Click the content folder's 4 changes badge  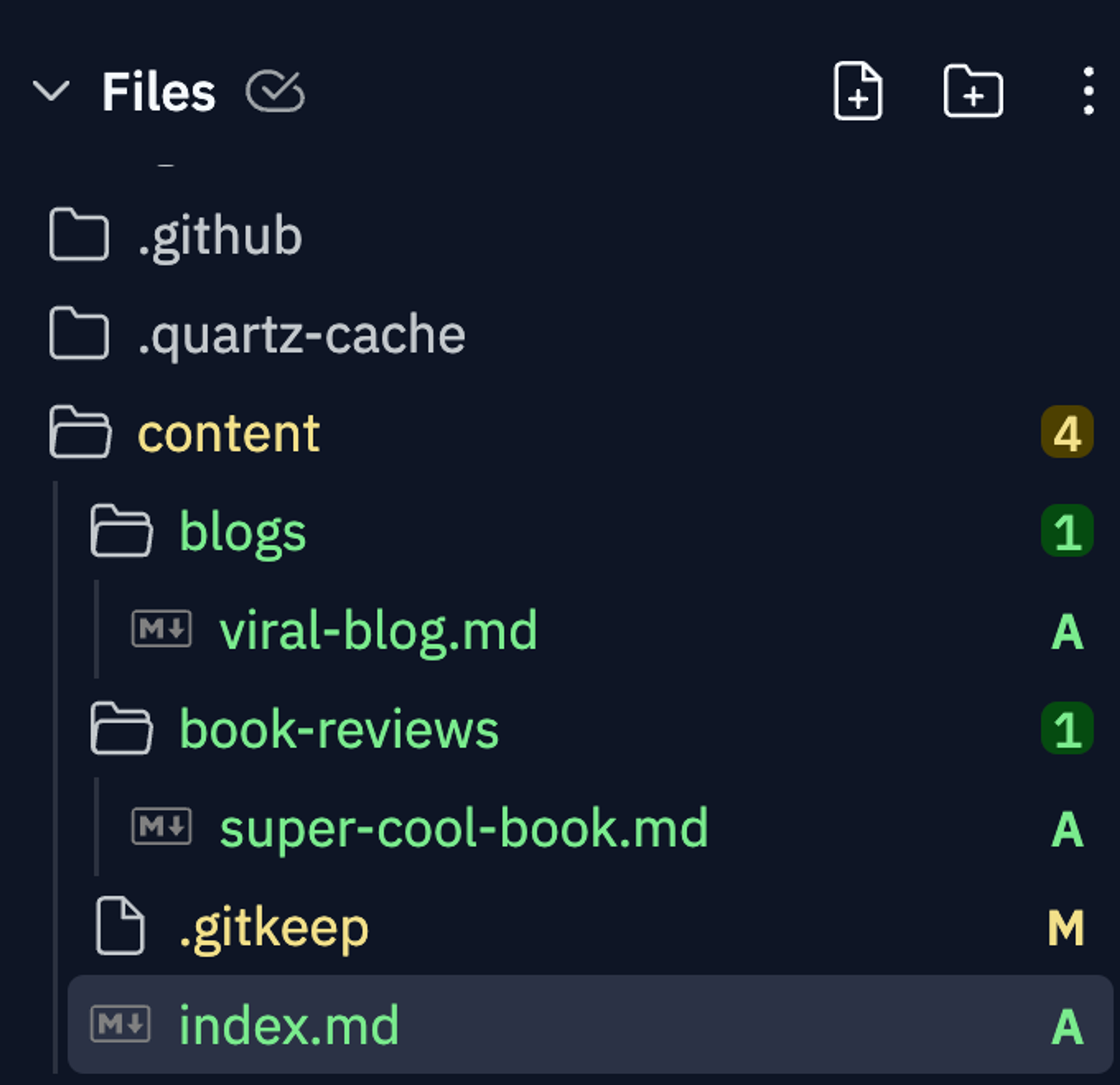pyautogui.click(x=1067, y=432)
